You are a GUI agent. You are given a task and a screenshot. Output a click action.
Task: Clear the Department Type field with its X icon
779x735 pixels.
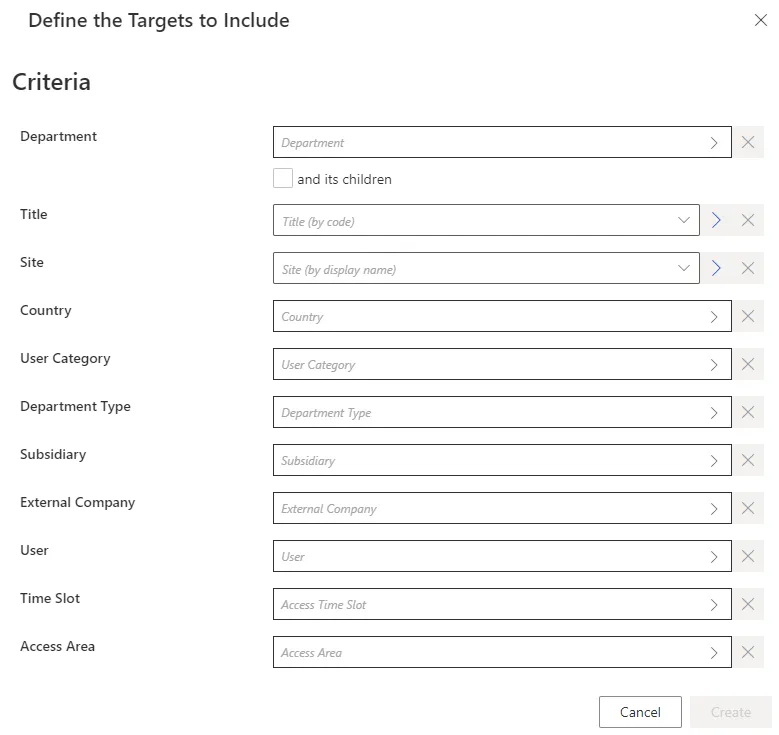748,412
